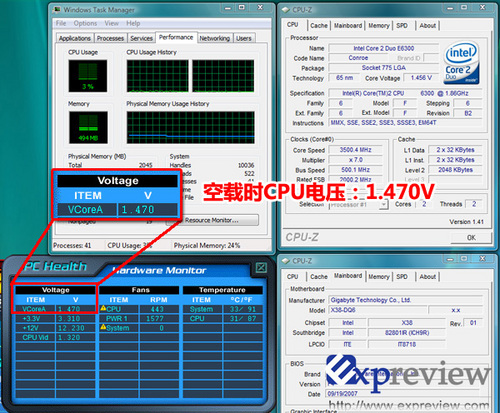The image size is (500, 413).
Task: Select the Performance tab
Action: (176, 37)
